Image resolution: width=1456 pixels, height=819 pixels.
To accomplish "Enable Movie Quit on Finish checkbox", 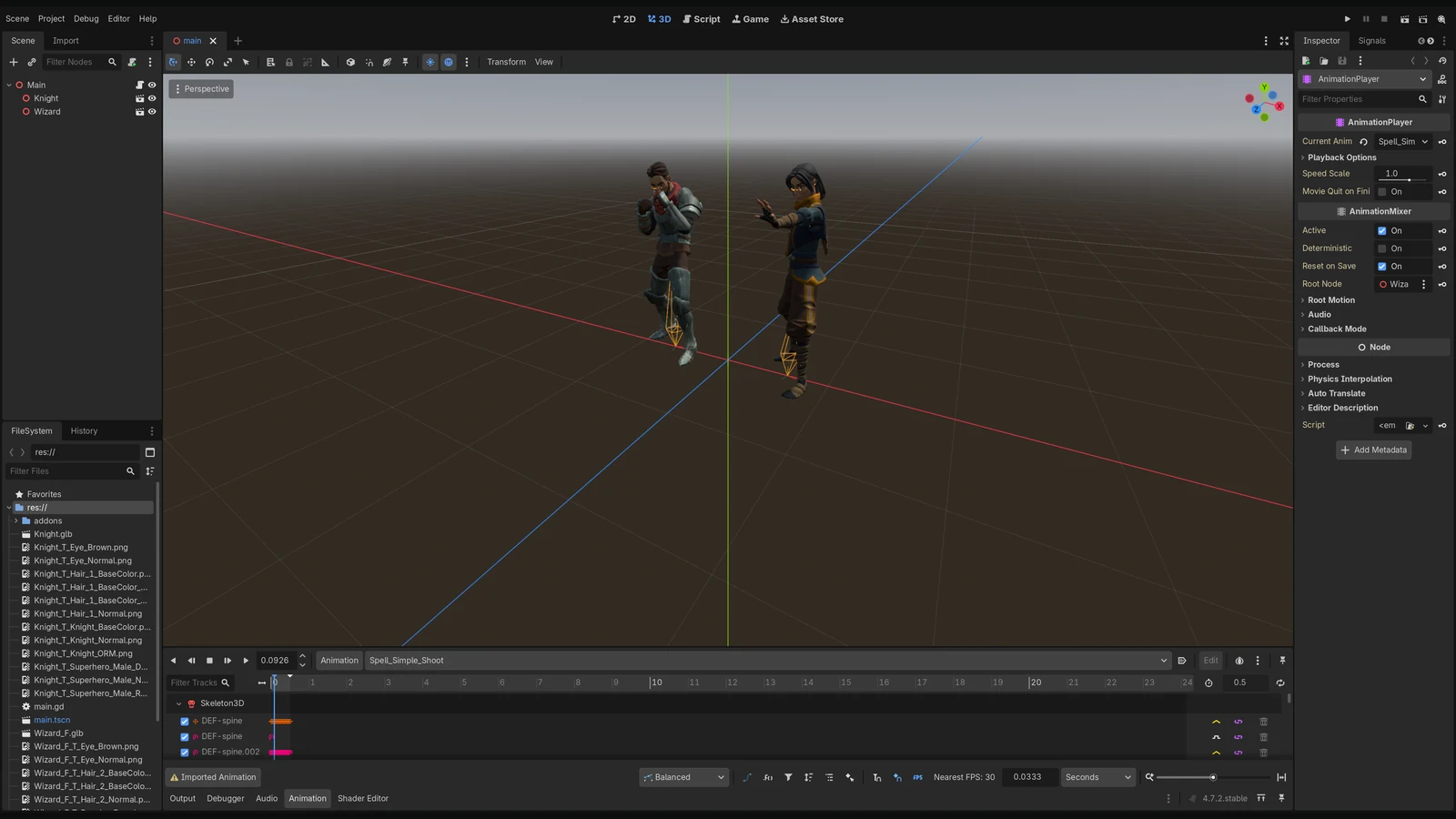I will (1382, 192).
